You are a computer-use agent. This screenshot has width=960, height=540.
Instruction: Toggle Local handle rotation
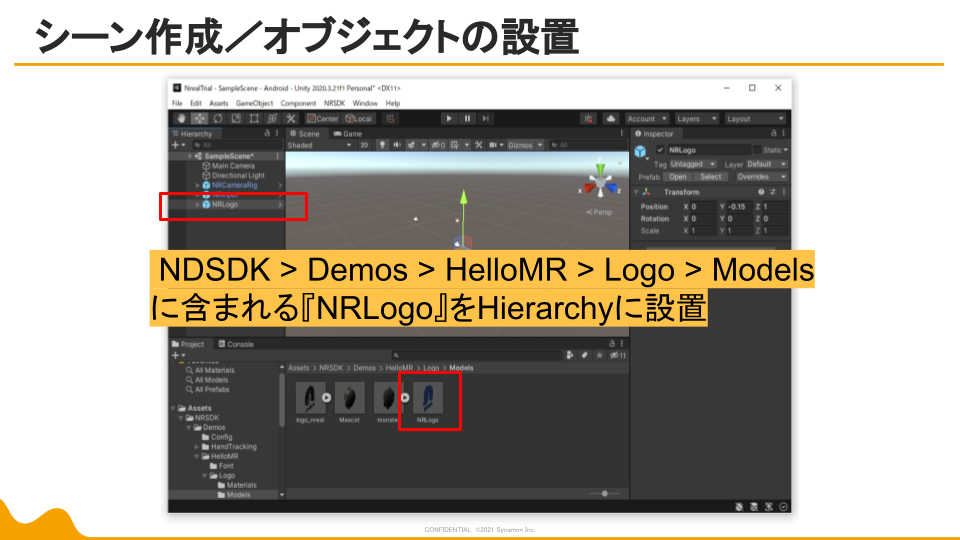coord(359,119)
